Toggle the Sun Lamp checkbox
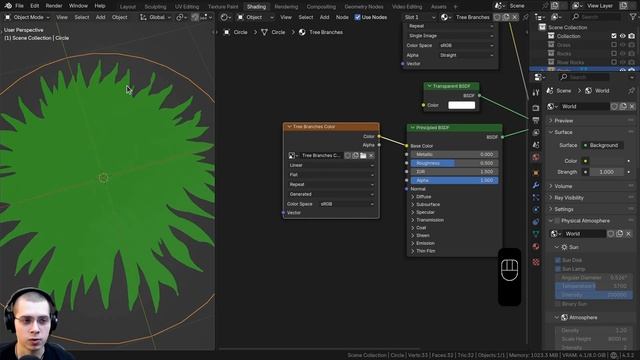 point(558,269)
